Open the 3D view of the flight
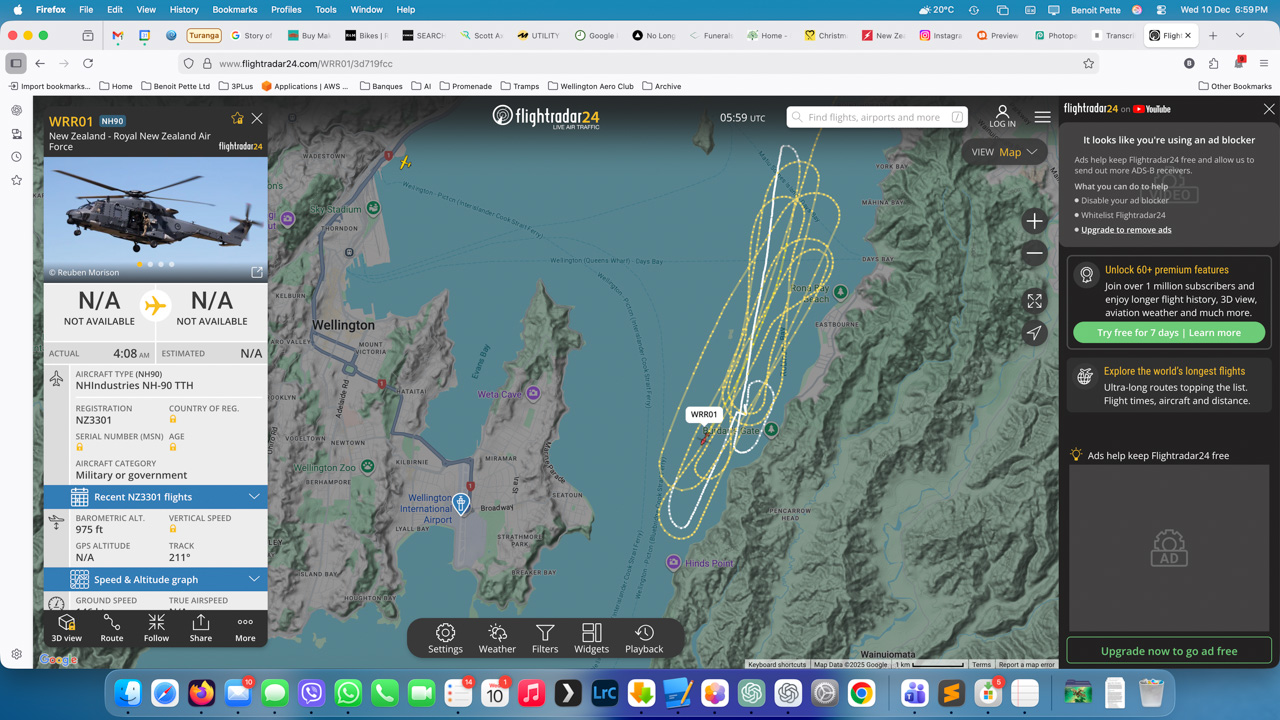The height and width of the screenshot is (720, 1280). pyautogui.click(x=67, y=628)
